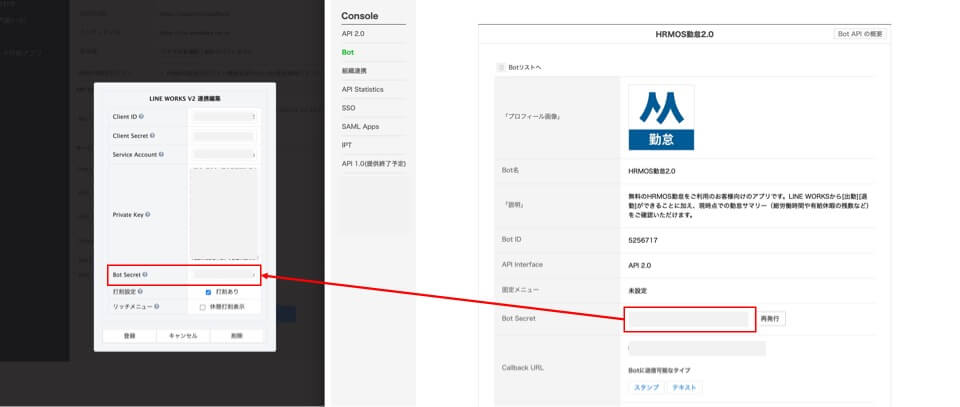This screenshot has width=960, height=407.
Task: Click help icon next to Client Secret
Action: coord(152,136)
